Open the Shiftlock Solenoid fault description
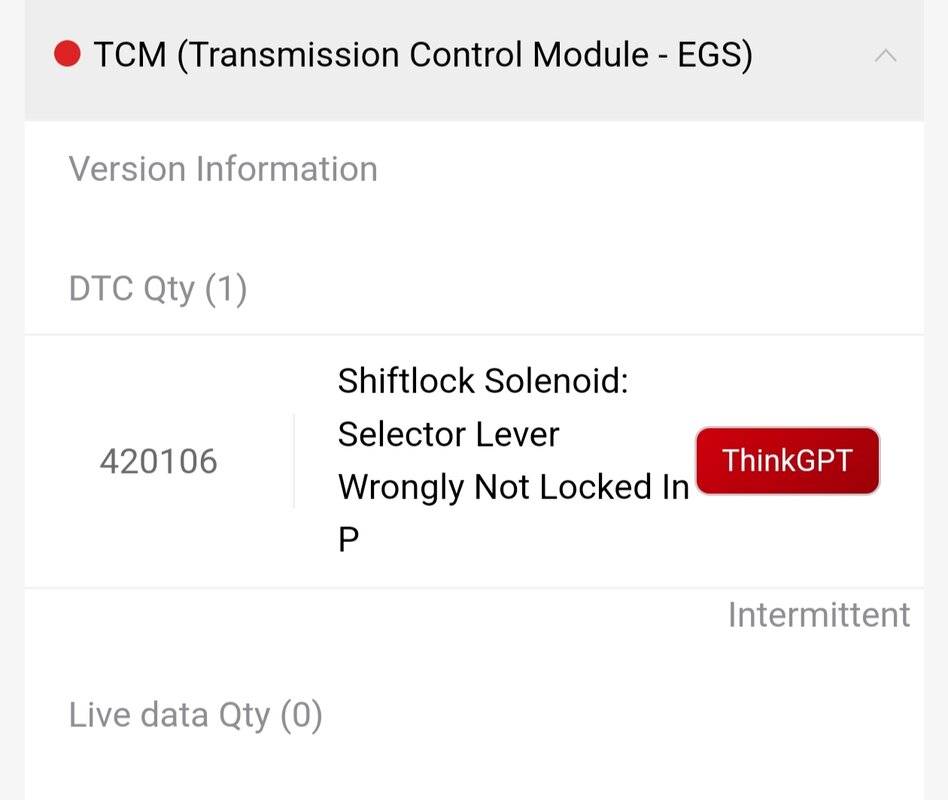Screen dimensions: 948x800 pyautogui.click(x=513, y=460)
